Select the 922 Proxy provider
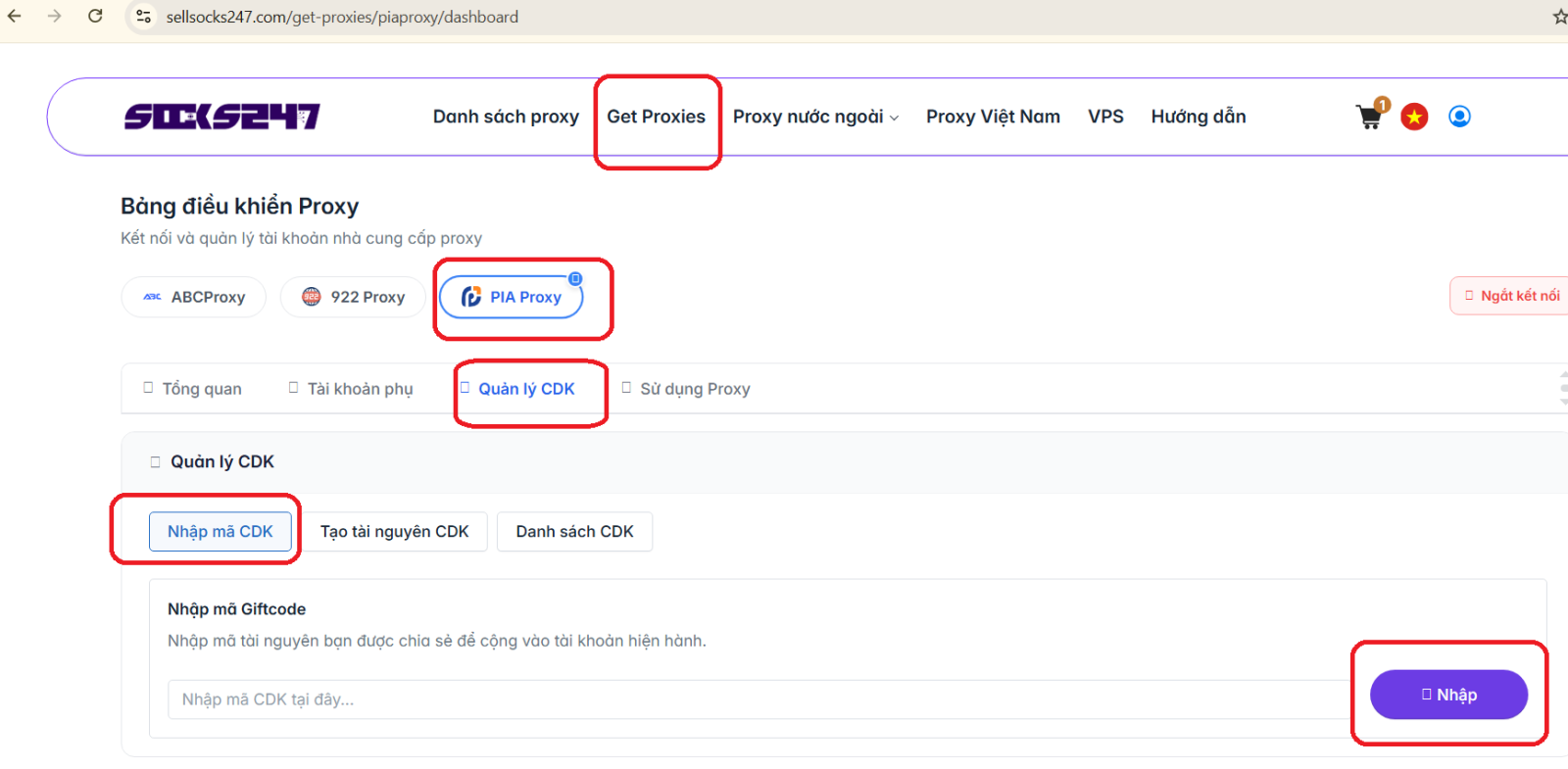Screen dimensions: 1568x769 tap(353, 297)
